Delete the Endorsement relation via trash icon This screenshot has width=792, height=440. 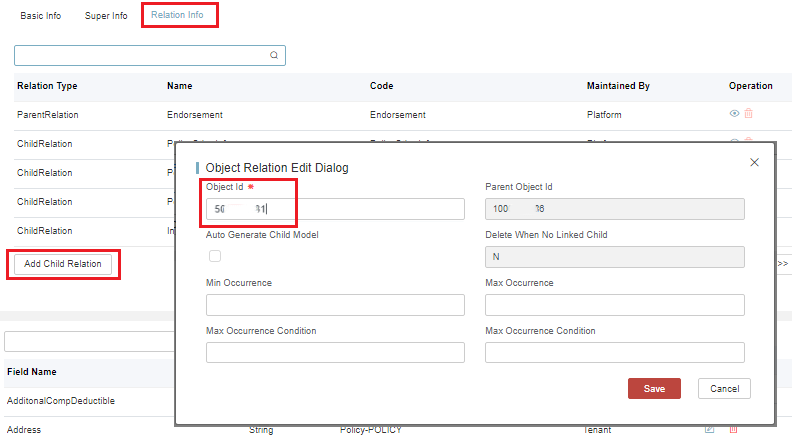748,114
